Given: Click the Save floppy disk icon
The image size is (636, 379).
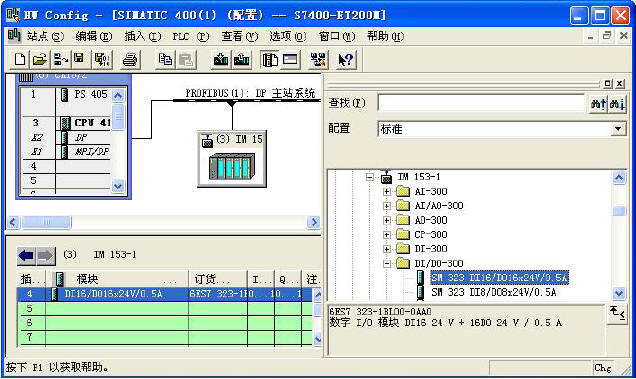Looking at the screenshot, I should point(79,60).
